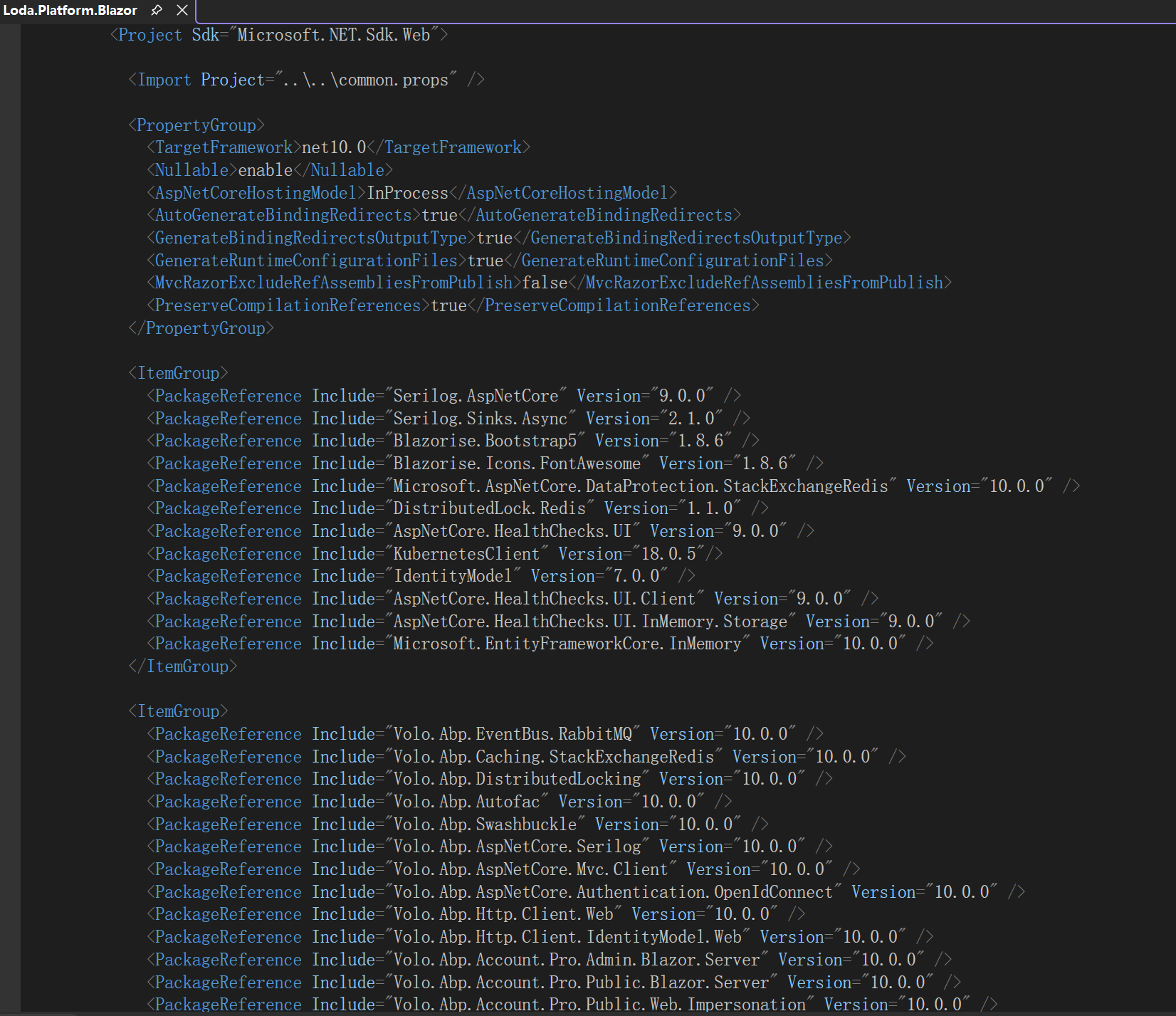The image size is (1176, 1016).
Task: Click the Volo.Abp.EventBus.RabbitMQ package name
Action: (513, 734)
